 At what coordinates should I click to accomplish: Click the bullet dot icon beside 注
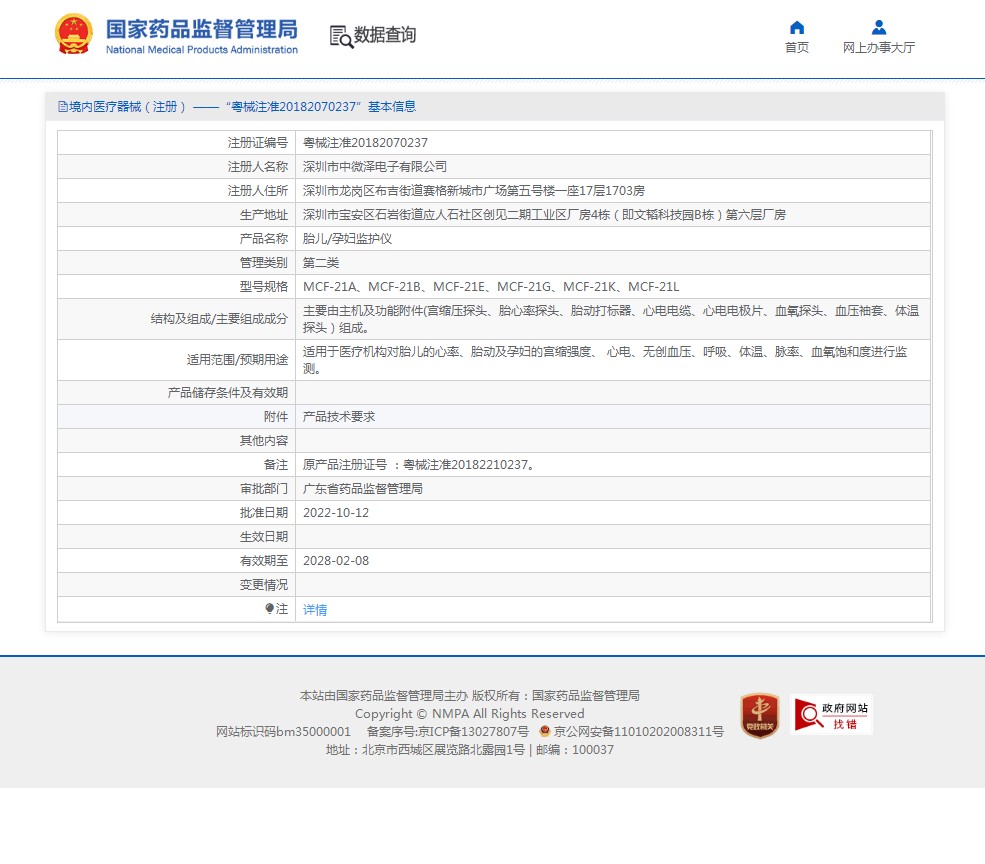(269, 608)
